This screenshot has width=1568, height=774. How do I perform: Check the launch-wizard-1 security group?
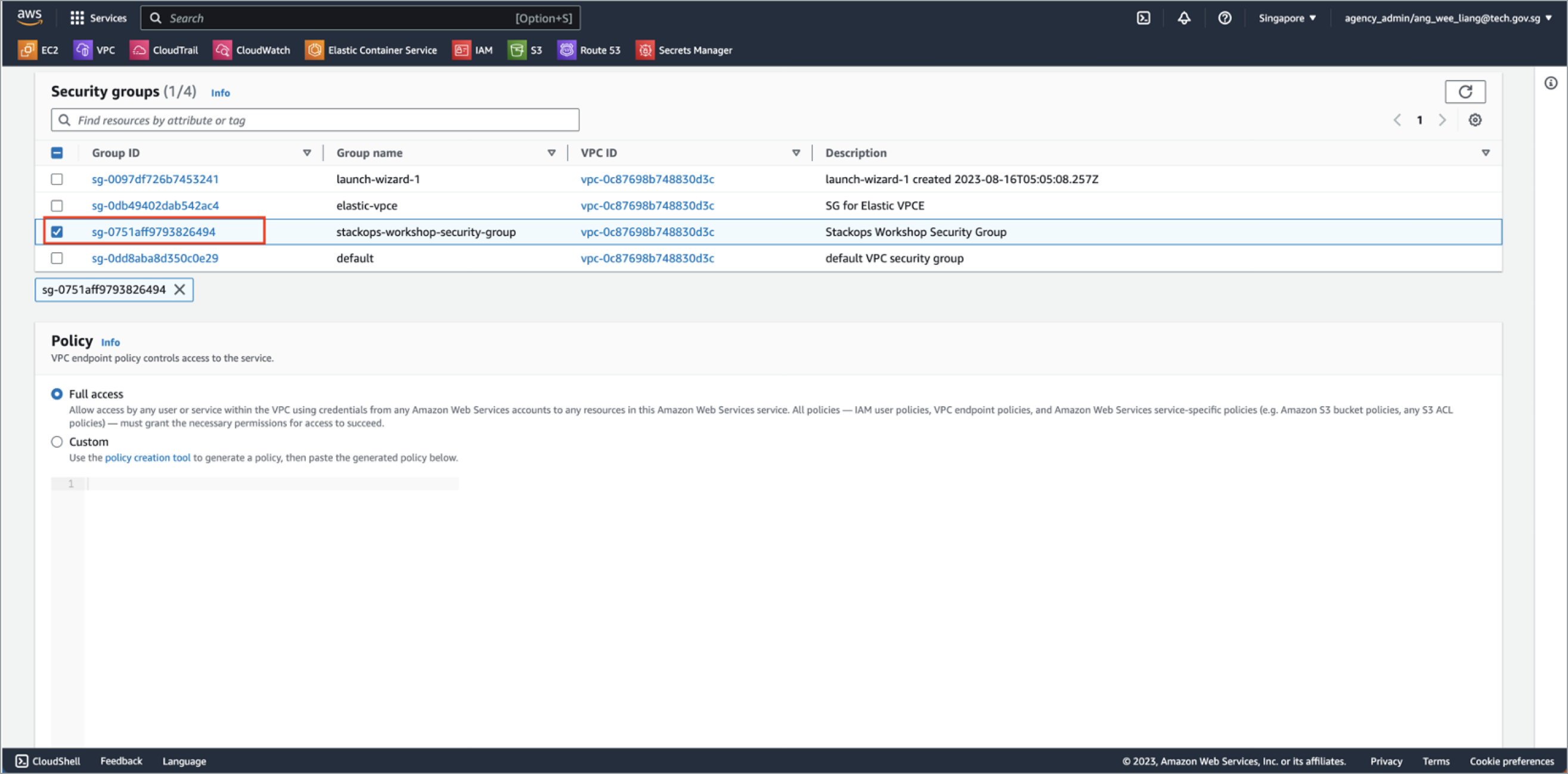click(x=57, y=179)
